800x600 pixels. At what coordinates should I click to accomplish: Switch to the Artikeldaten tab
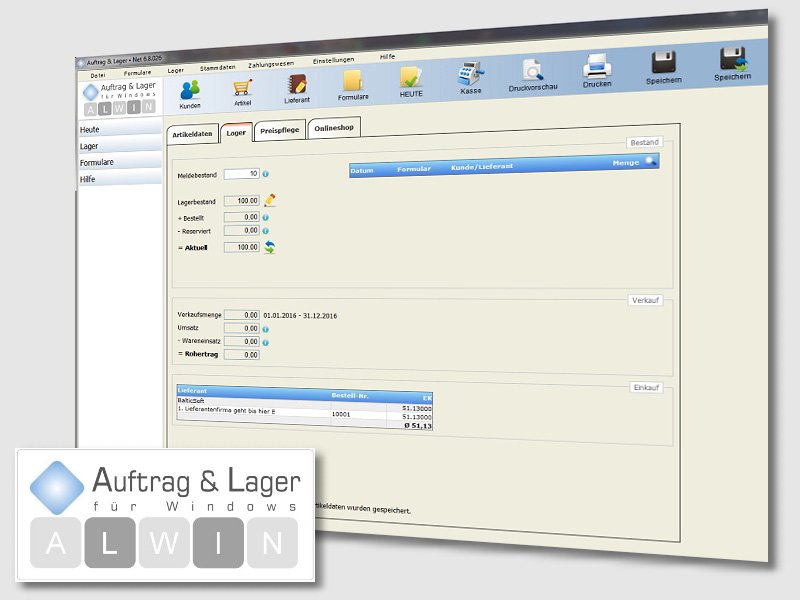[x=192, y=134]
